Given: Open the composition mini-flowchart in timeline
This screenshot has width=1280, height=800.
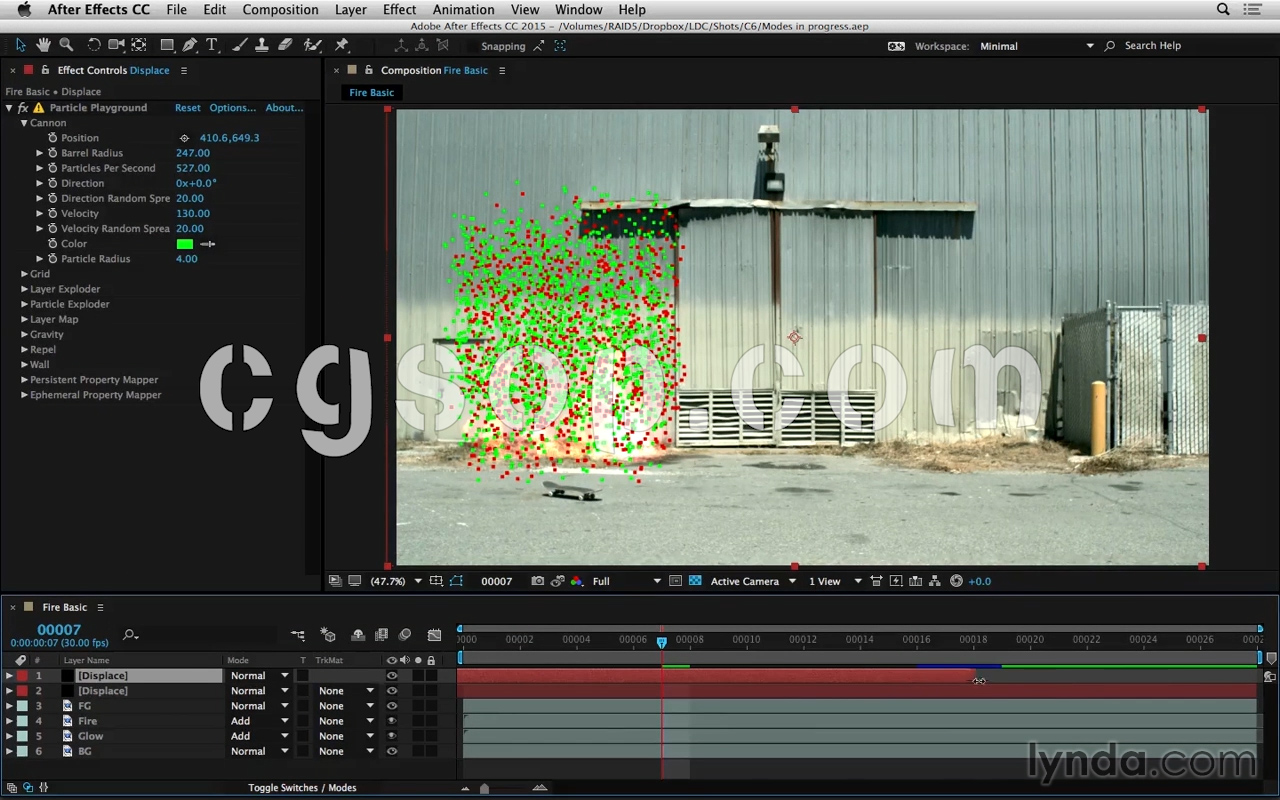Looking at the screenshot, I should point(298,635).
